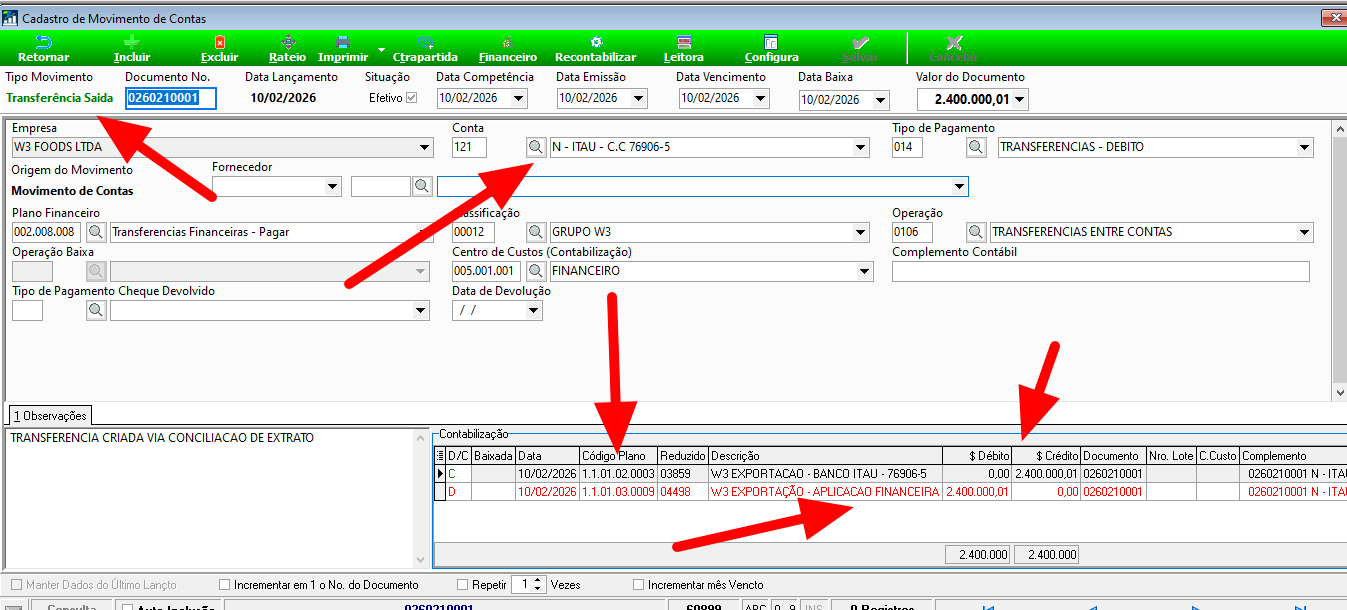Select the W3 EXPORTACAO - BANCO ITAU row description
1347x610 pixels.
[x=825, y=474]
